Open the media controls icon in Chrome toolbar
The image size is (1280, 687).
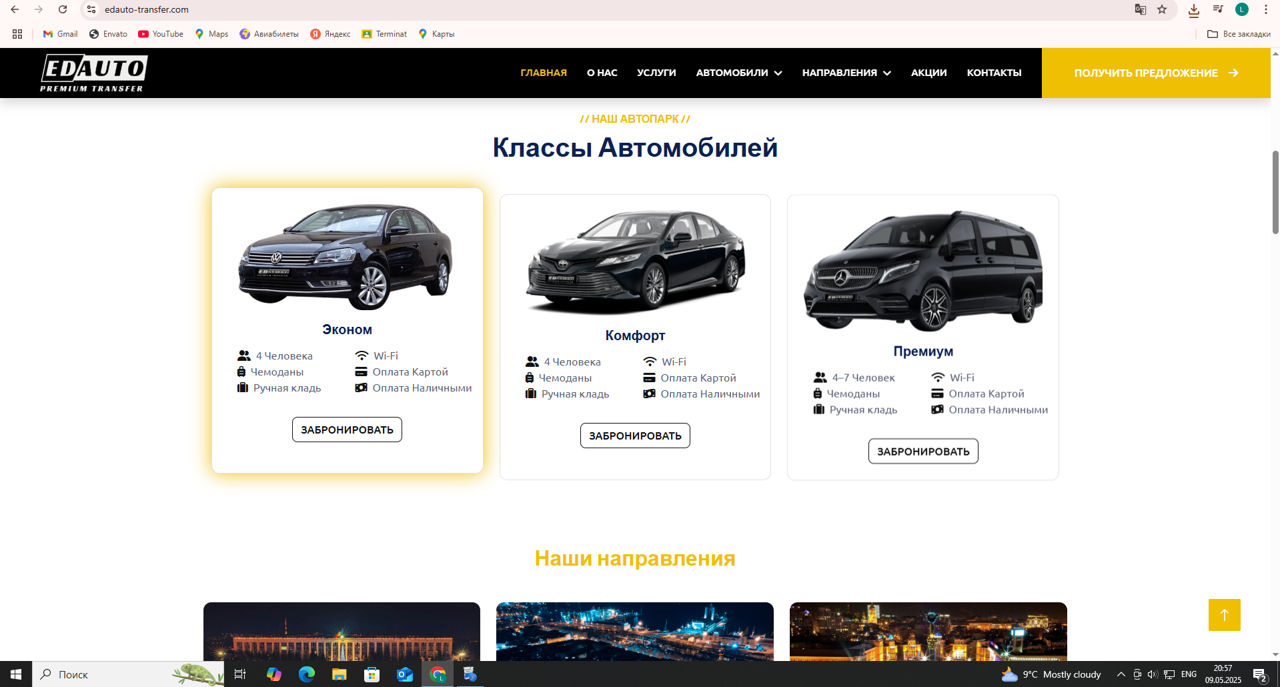click(x=1218, y=9)
